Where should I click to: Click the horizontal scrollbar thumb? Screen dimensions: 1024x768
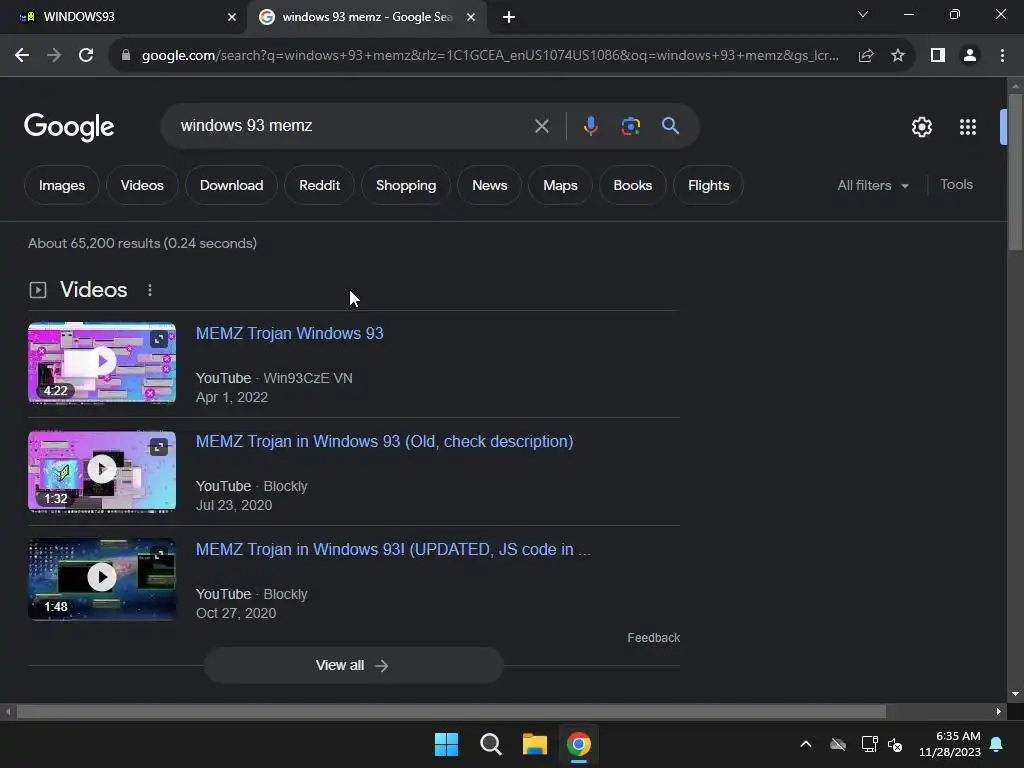pyautogui.click(x=451, y=711)
